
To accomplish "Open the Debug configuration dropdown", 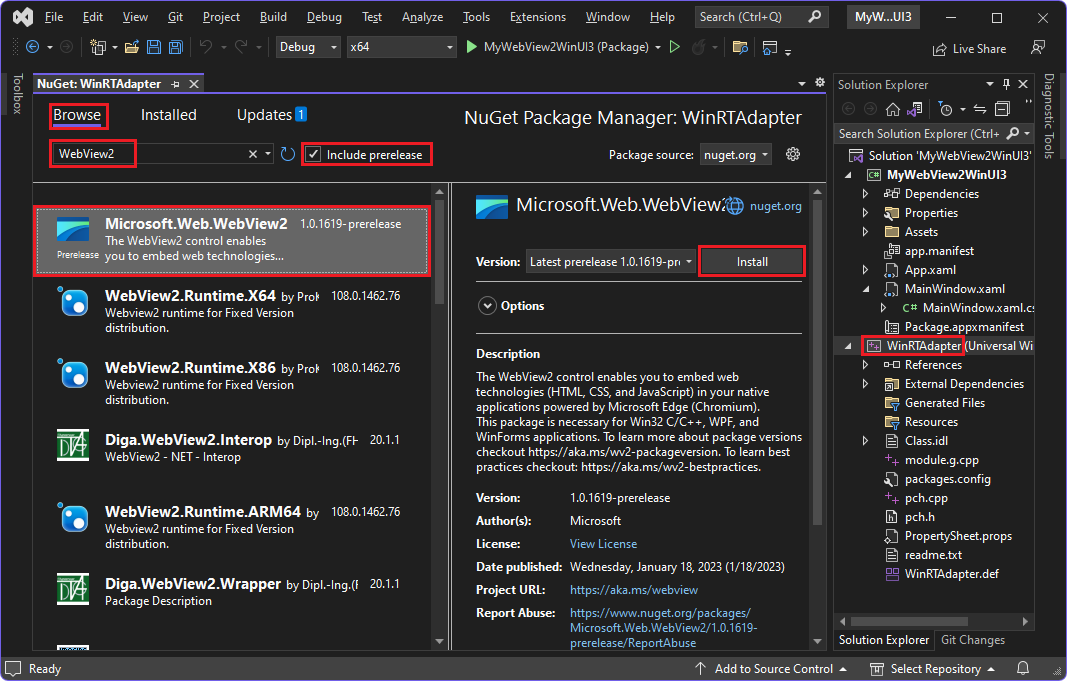I will [x=308, y=47].
